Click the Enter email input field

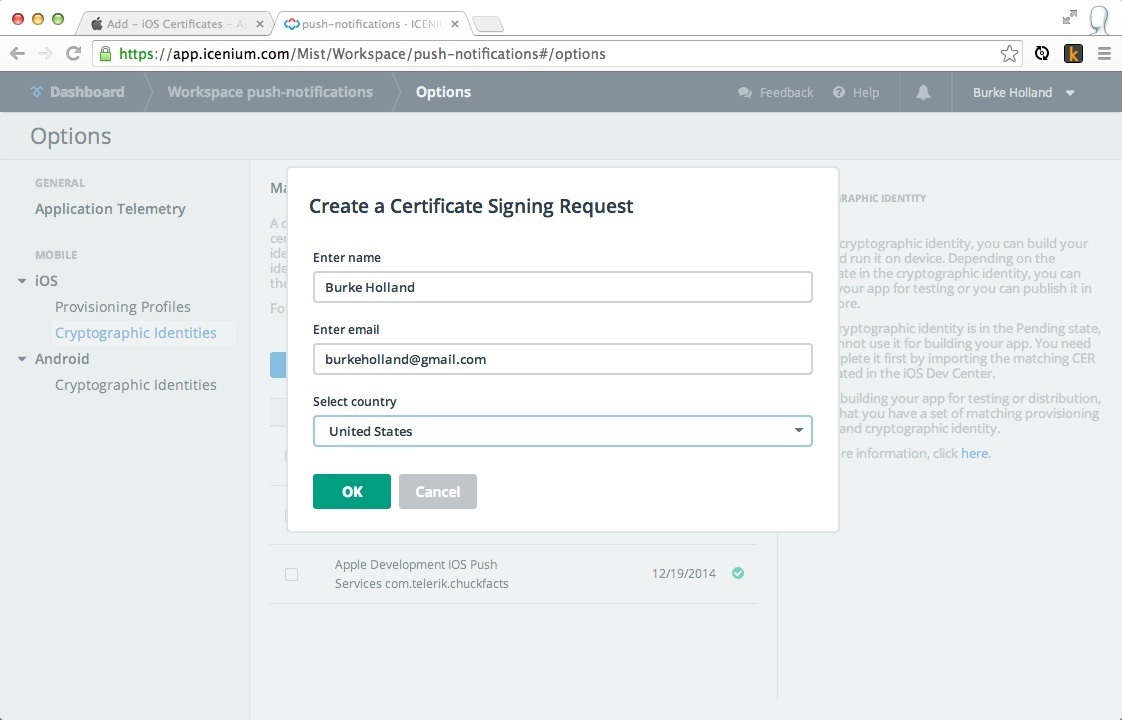coord(562,359)
